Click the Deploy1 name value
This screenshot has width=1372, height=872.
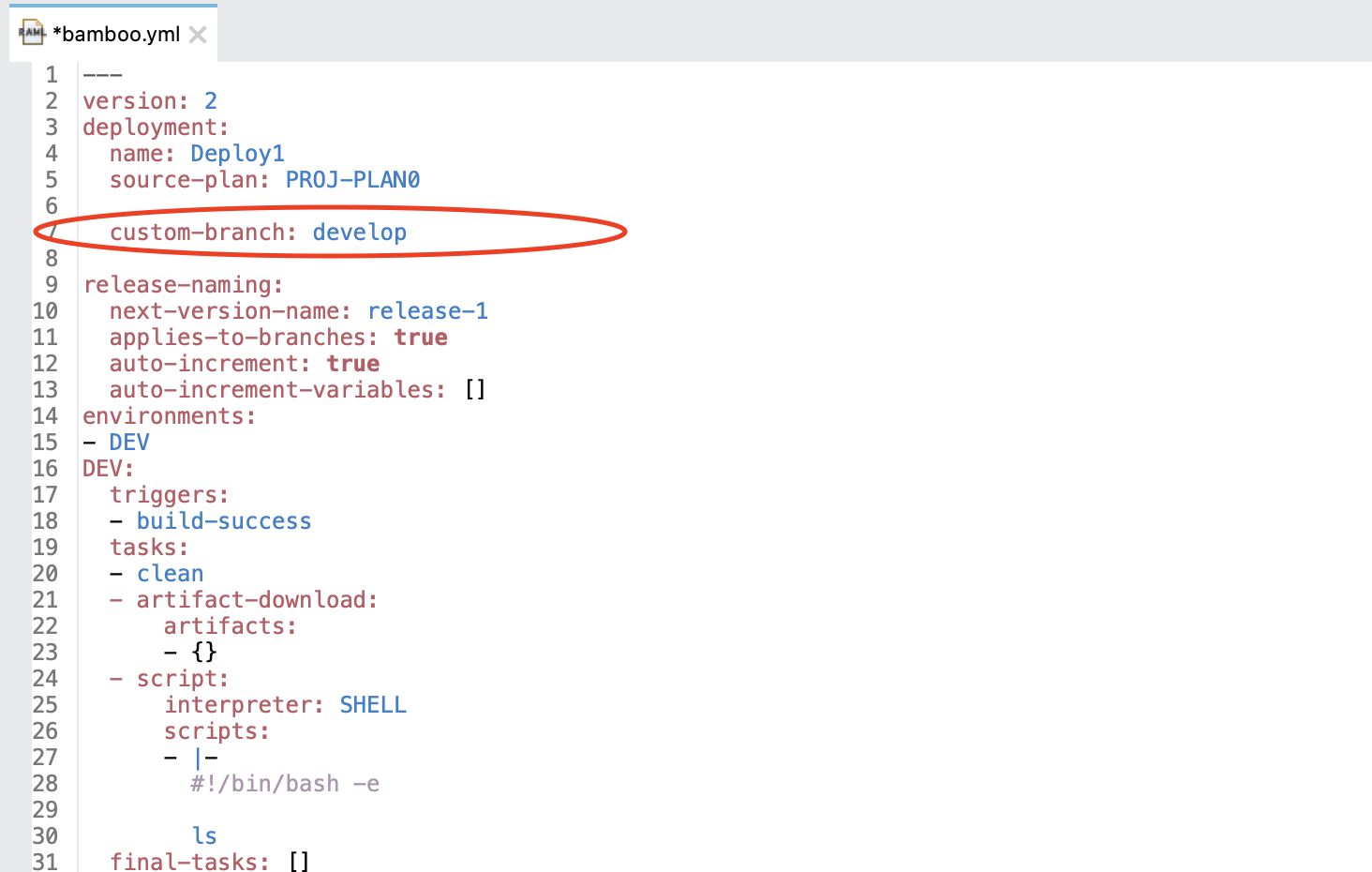tap(238, 154)
